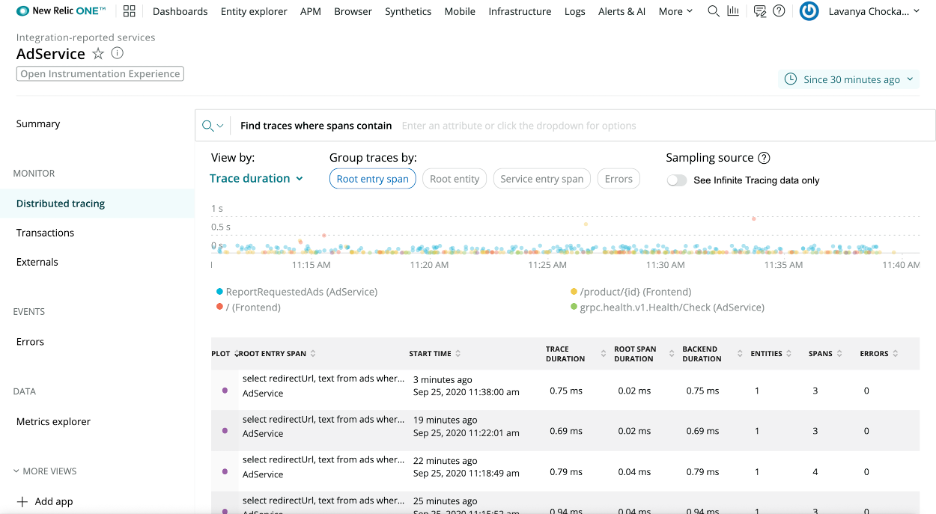936x514 pixels.
Task: Select Distributed tracing in sidebar
Action: pyautogui.click(x=97, y=204)
